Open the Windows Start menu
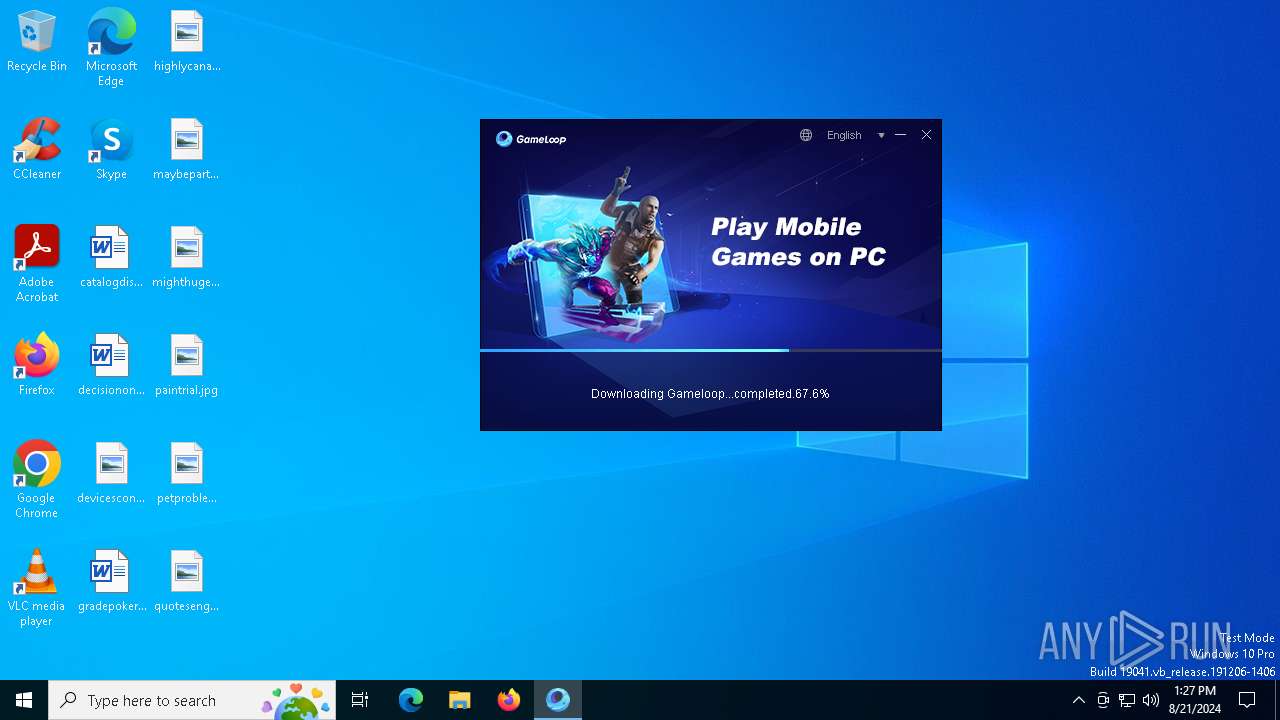1280x720 pixels. tap(24, 700)
